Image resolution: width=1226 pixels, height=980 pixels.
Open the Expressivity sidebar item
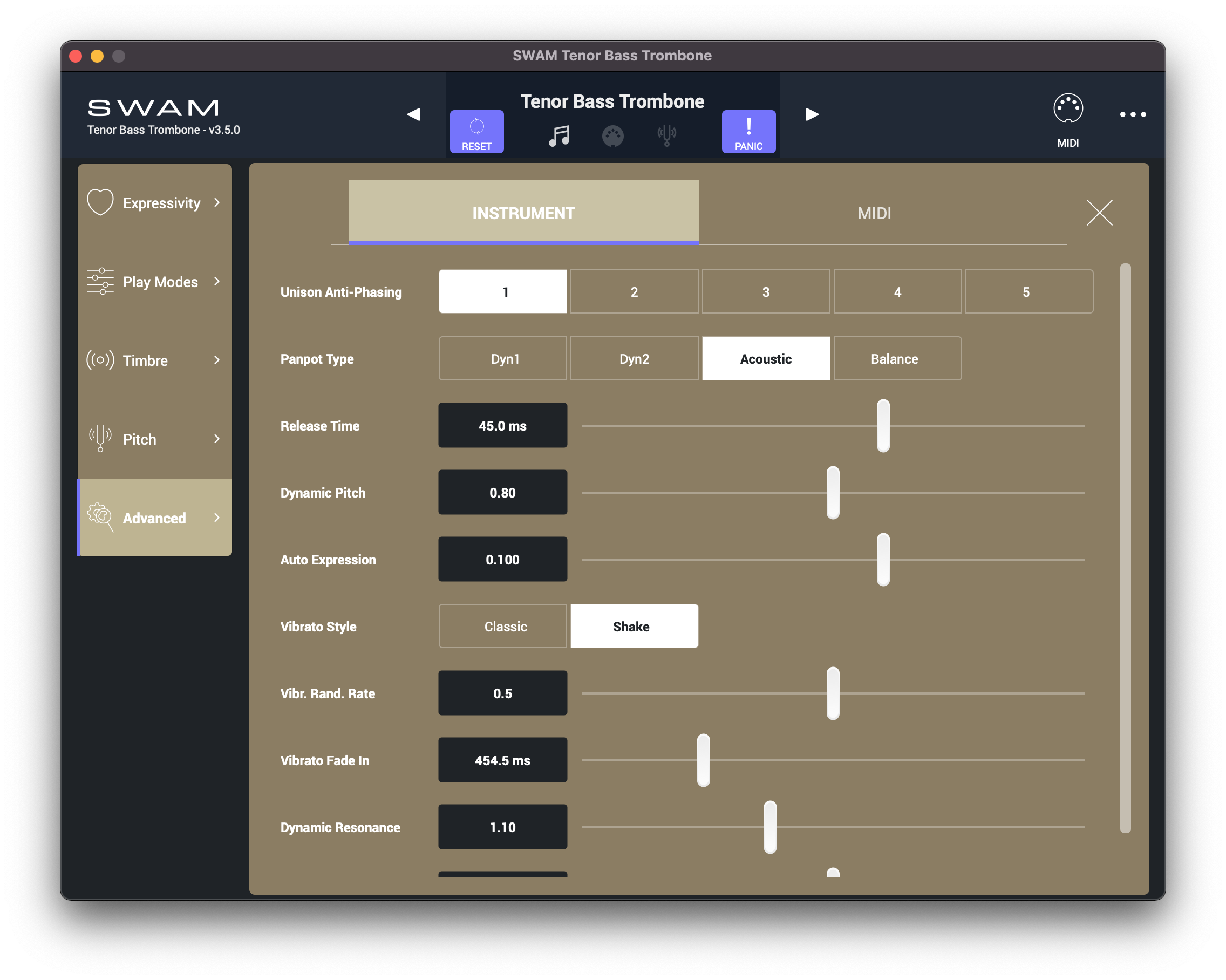[155, 202]
